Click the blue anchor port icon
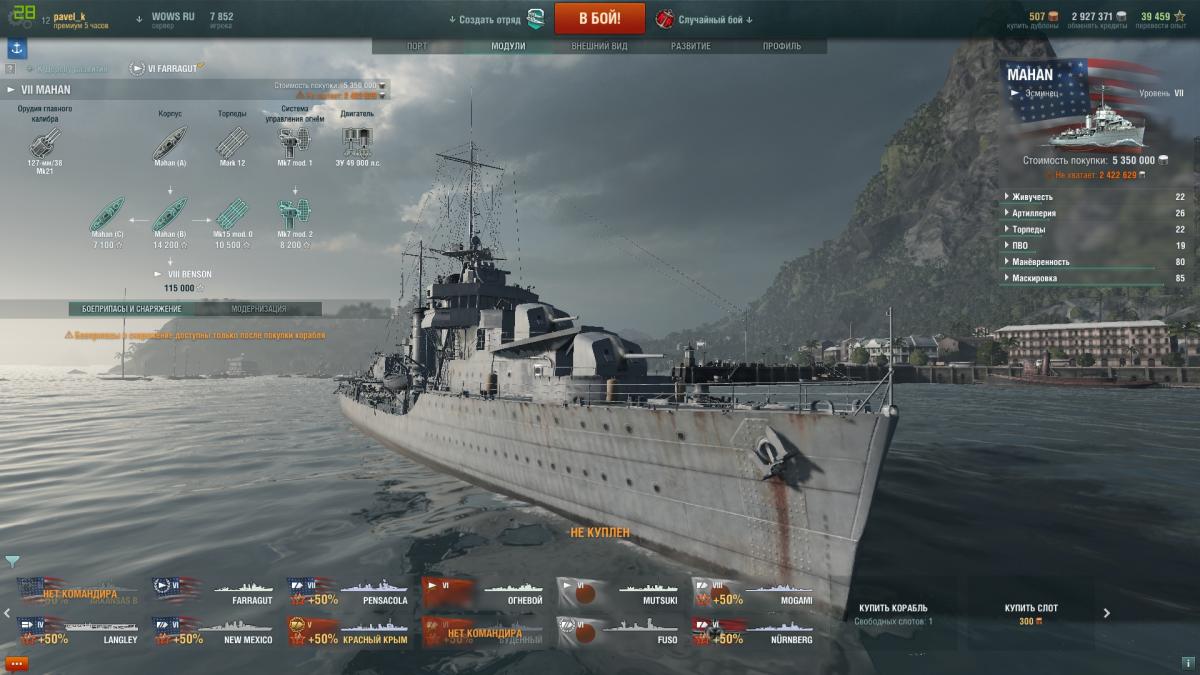Image resolution: width=1200 pixels, height=675 pixels. [x=17, y=48]
